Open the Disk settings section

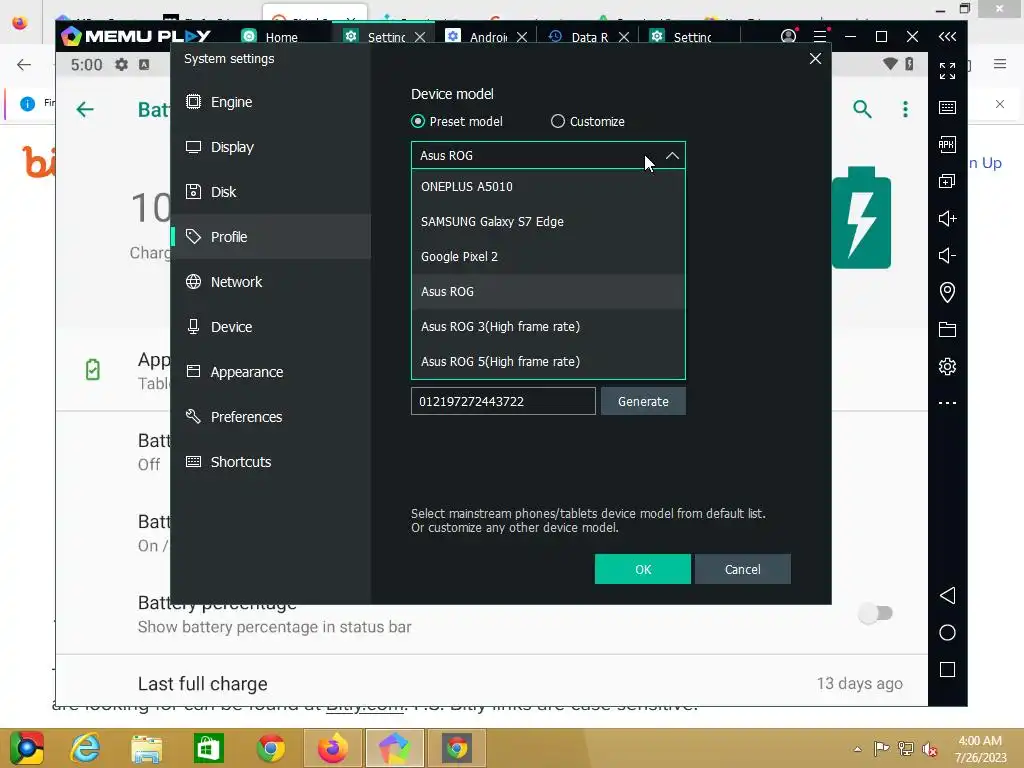[270, 192]
